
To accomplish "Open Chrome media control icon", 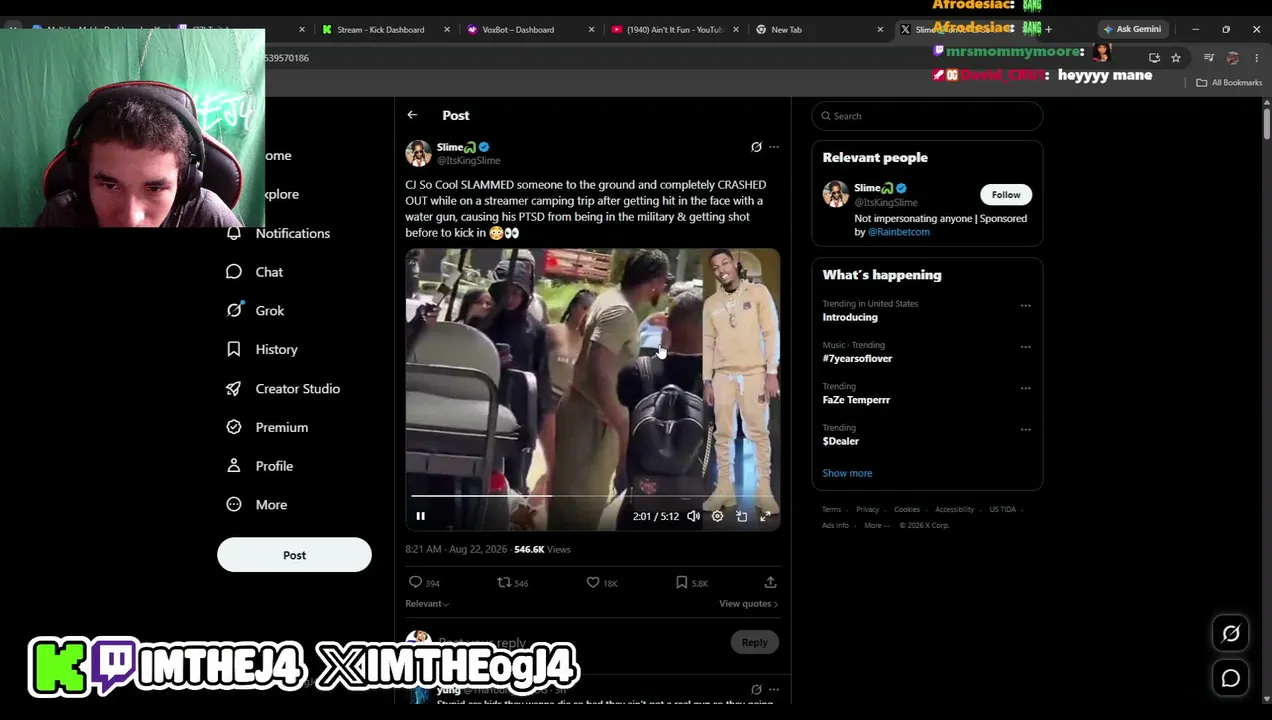I will pos(1209,58).
